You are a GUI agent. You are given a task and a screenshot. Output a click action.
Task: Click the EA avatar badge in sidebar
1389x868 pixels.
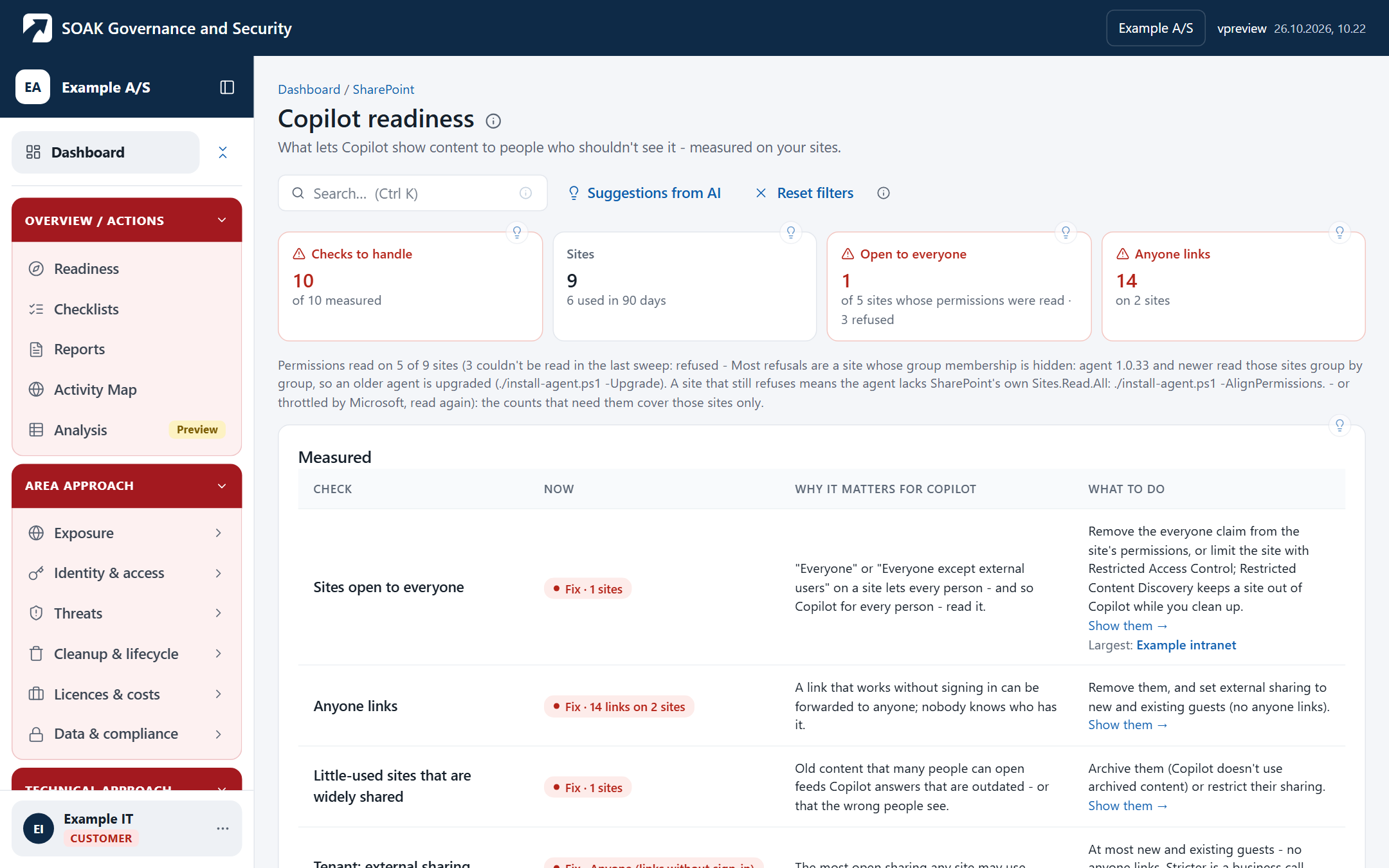(33, 87)
